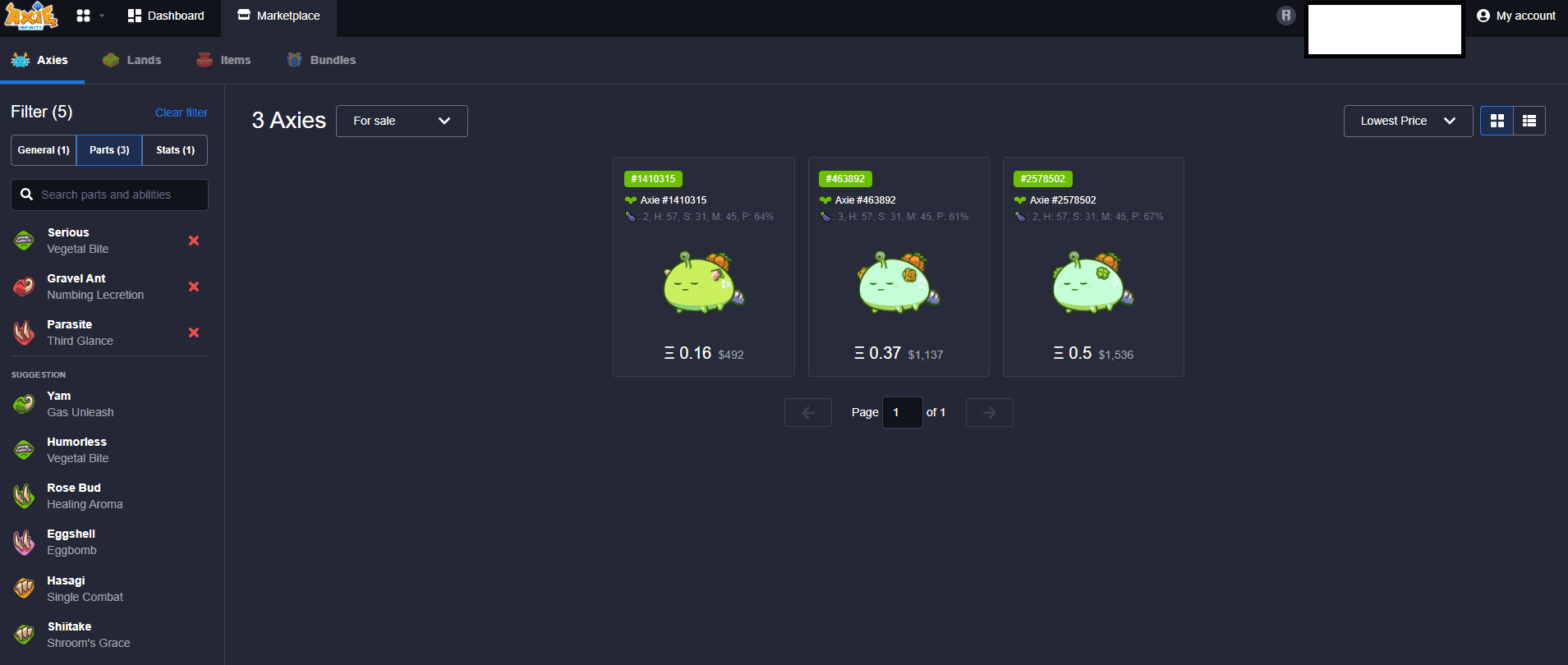
Task: Click the #1410315 green ID badge
Action: (653, 179)
